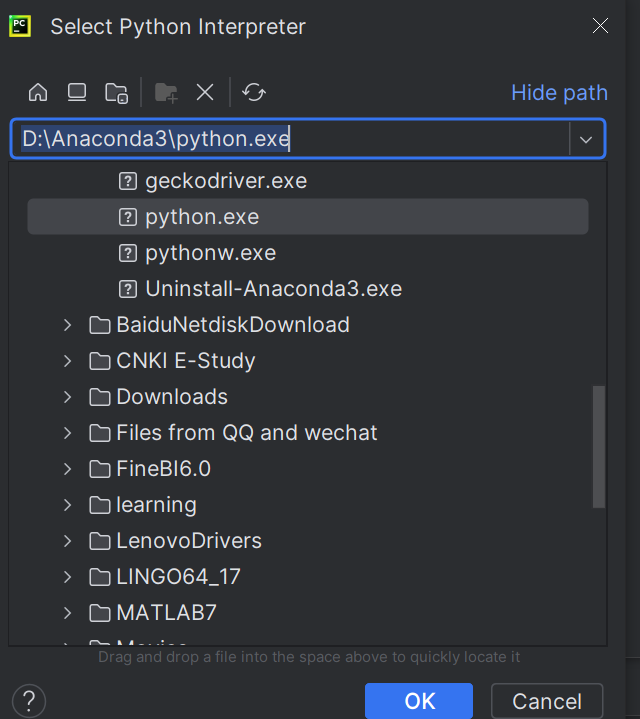This screenshot has height=719, width=640.
Task: Click the Home directory icon
Action: 38,93
